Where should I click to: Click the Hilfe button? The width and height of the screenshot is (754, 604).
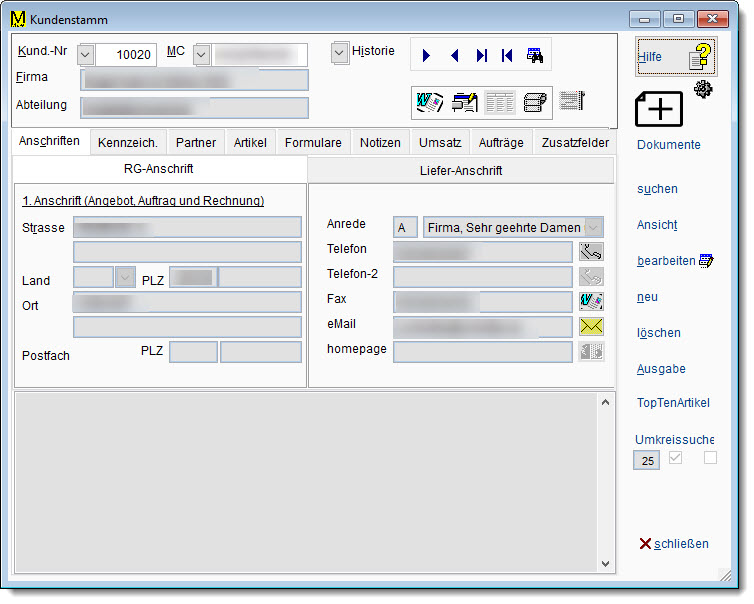click(676, 57)
